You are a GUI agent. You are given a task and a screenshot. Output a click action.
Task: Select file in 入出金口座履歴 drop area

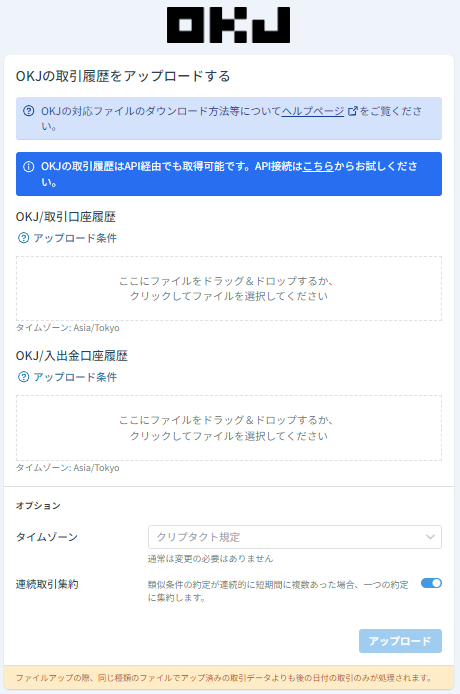point(229,428)
